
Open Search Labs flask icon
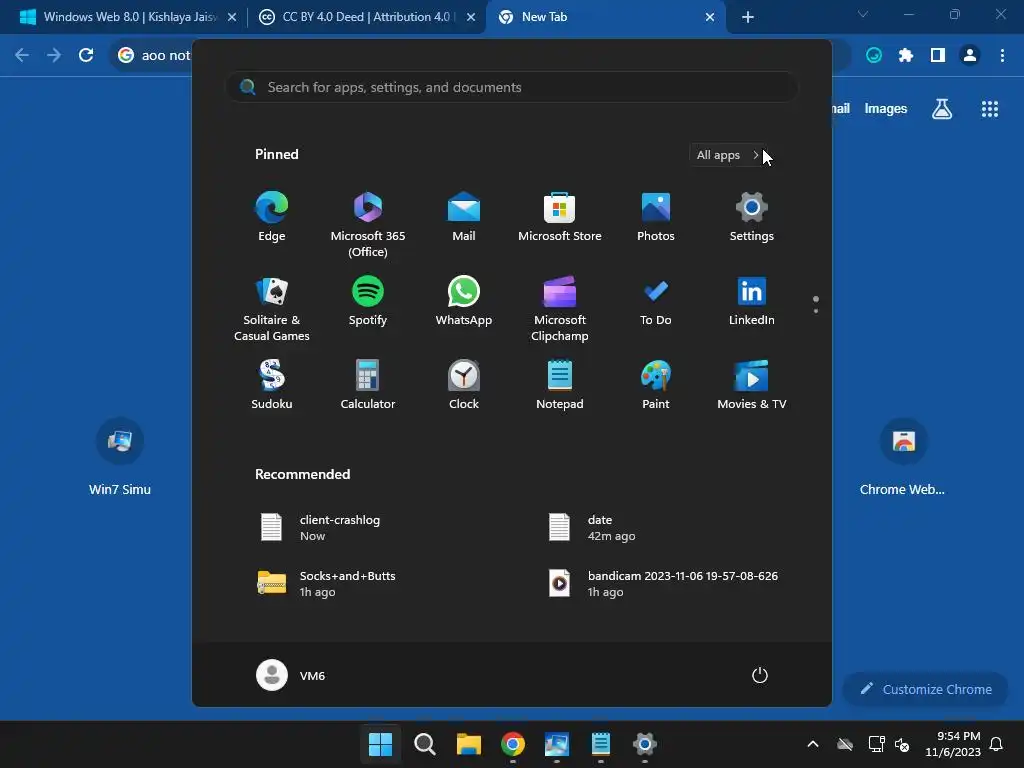click(942, 109)
